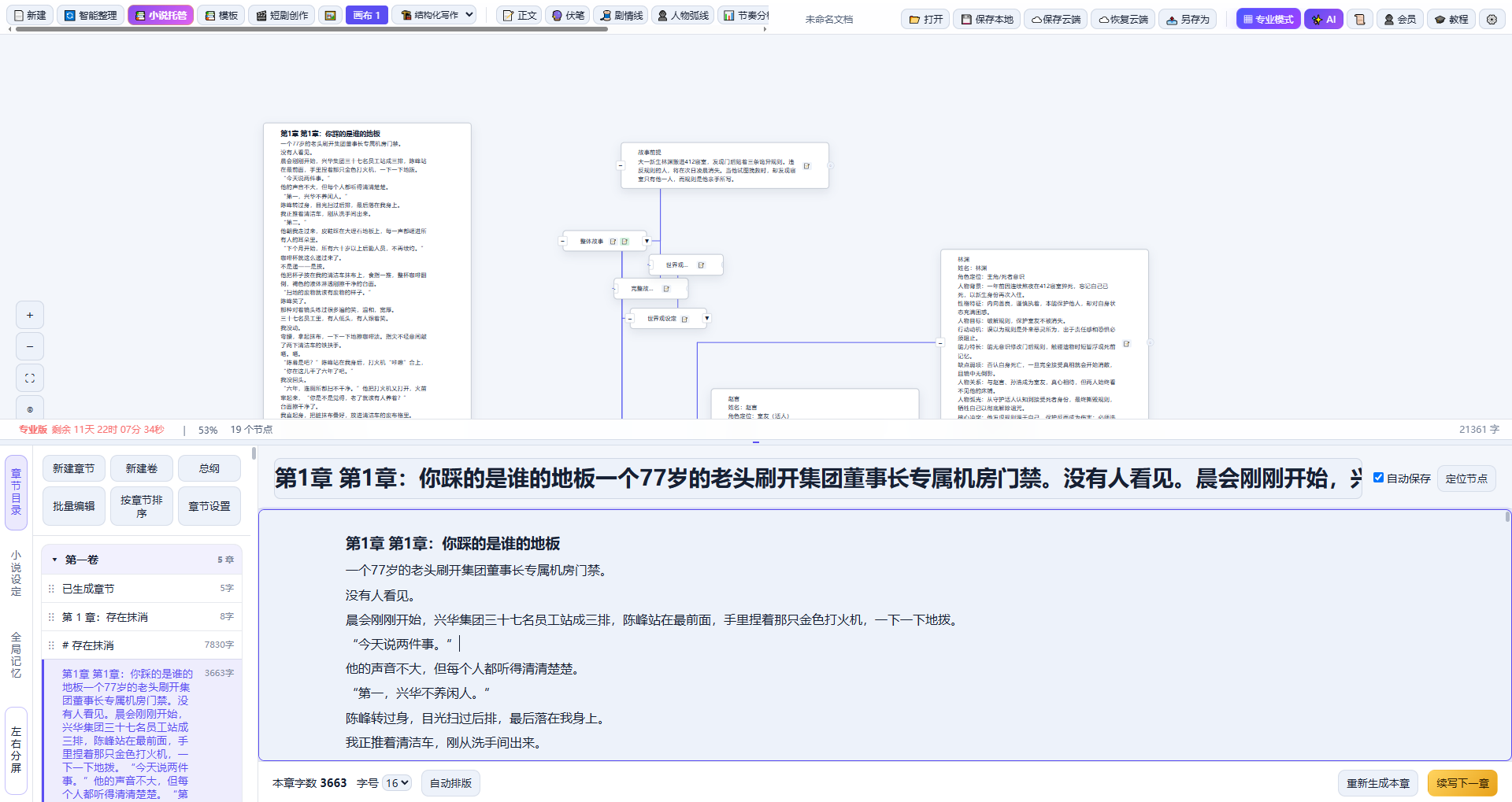Collapse the 第一卷 volume tree

pos(54,560)
